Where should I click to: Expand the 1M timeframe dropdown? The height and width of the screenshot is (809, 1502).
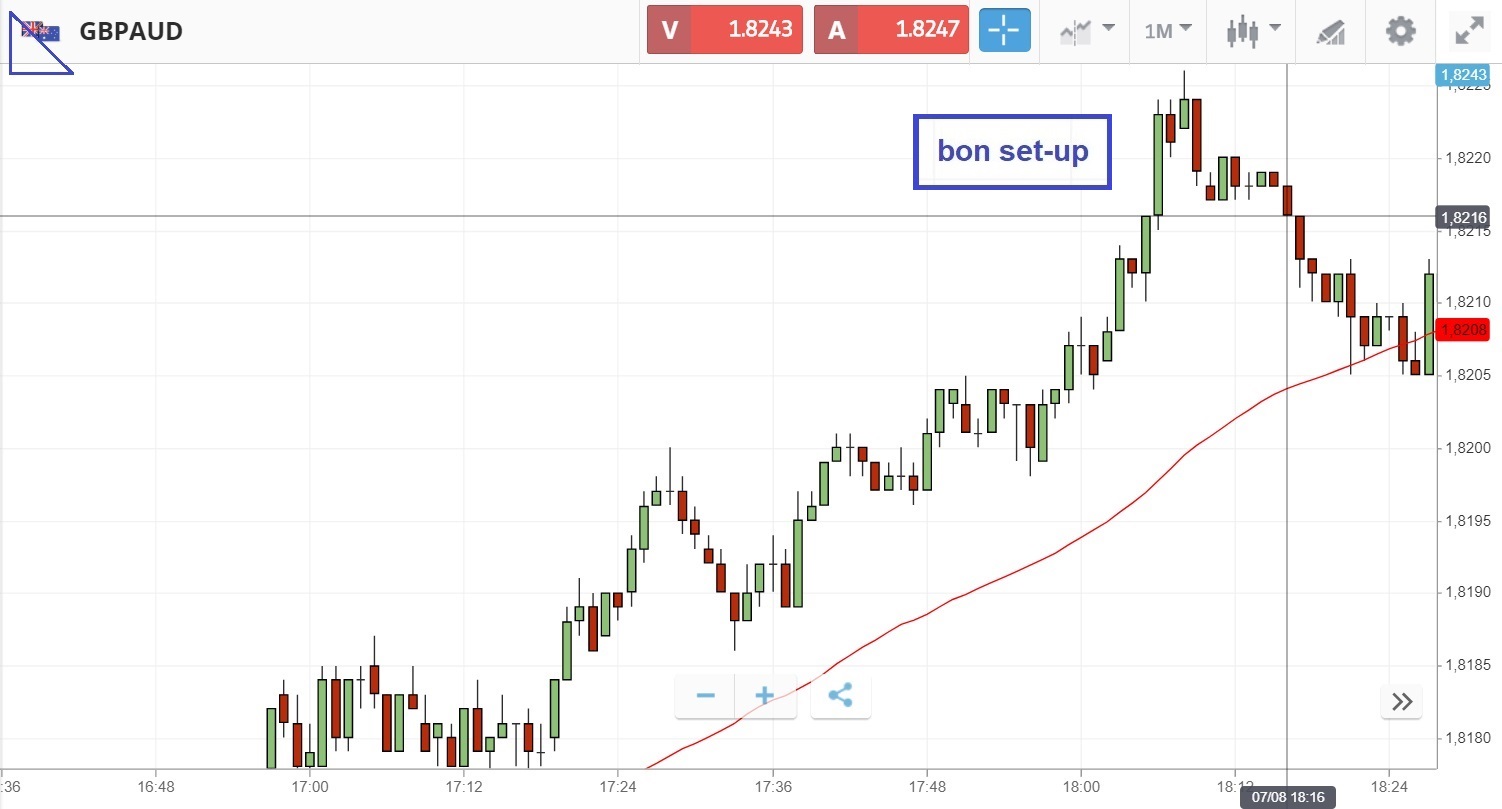tap(1168, 31)
